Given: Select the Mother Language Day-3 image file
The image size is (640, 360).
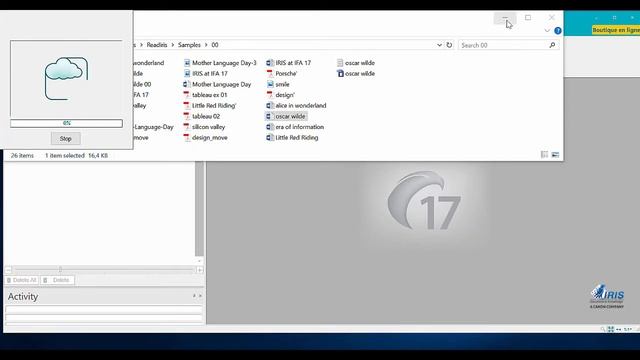Looking at the screenshot, I should tap(220, 63).
